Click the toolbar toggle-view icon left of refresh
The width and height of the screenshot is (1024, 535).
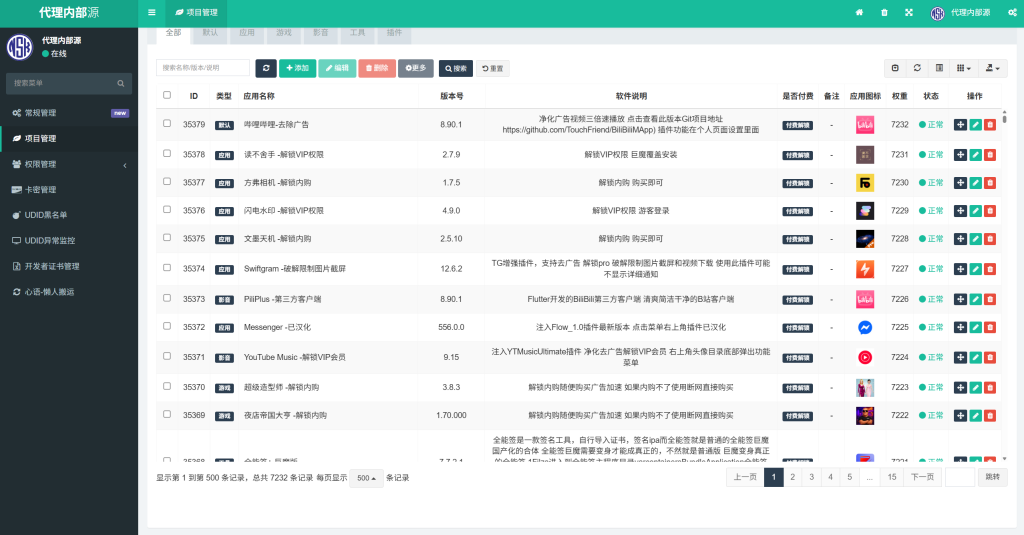(895, 68)
